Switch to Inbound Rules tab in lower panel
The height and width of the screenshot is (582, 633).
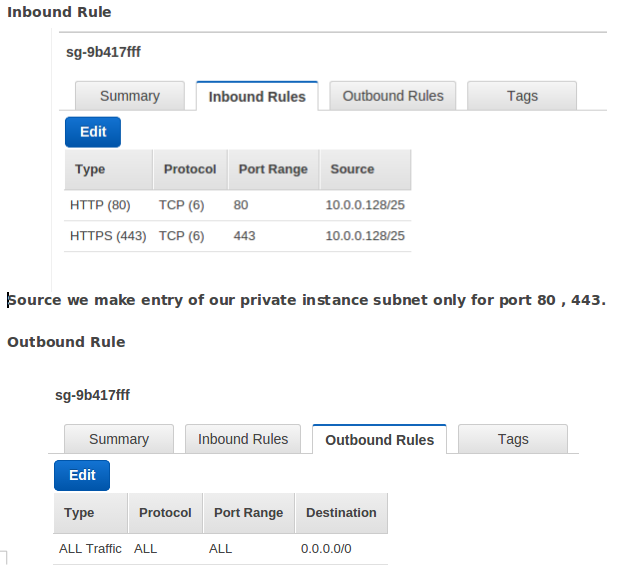243,439
